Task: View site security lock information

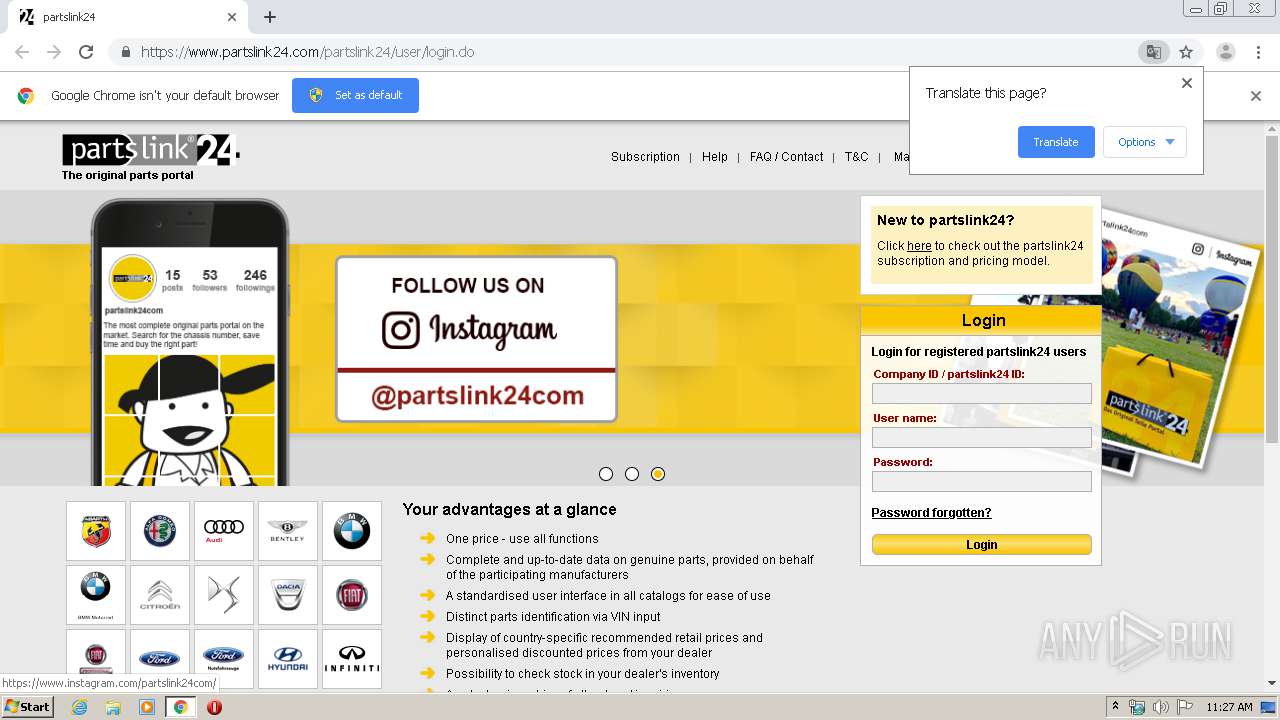Action: pyautogui.click(x=126, y=52)
